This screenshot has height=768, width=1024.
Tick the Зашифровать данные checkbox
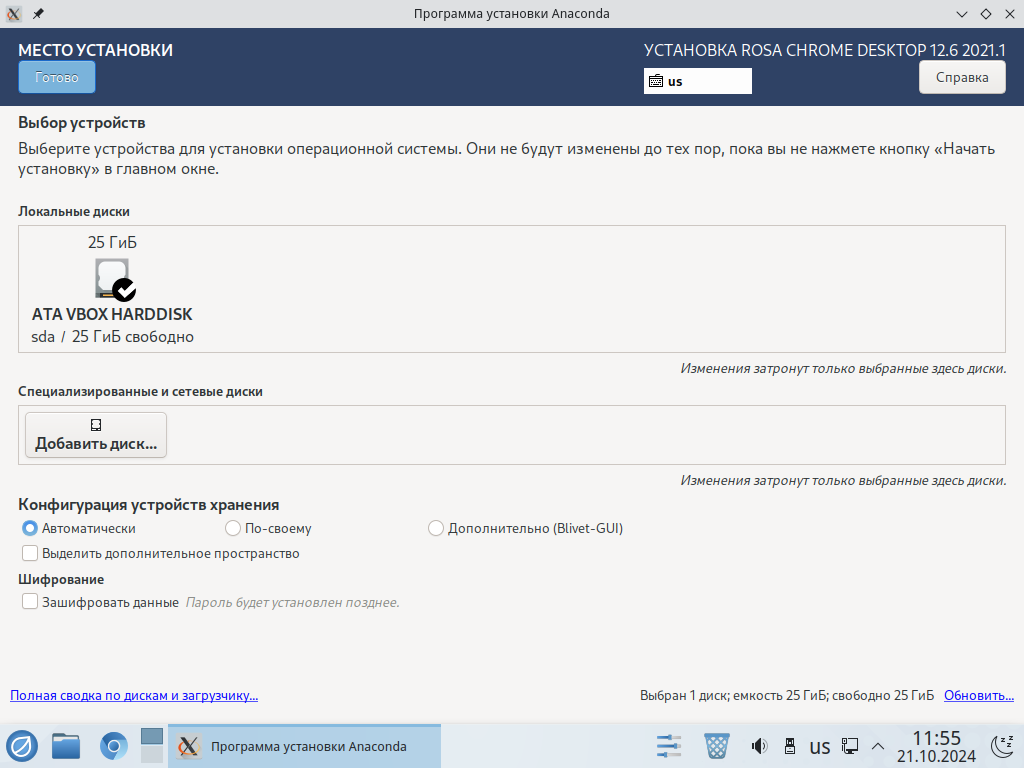coord(30,602)
